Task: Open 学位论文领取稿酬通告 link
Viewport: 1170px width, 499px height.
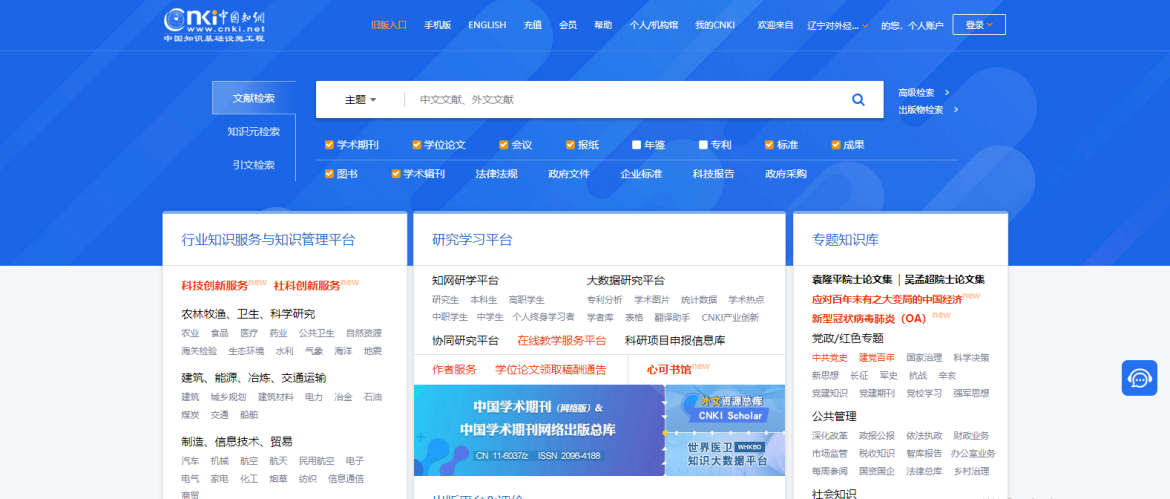Action: pyautogui.click(x=551, y=369)
